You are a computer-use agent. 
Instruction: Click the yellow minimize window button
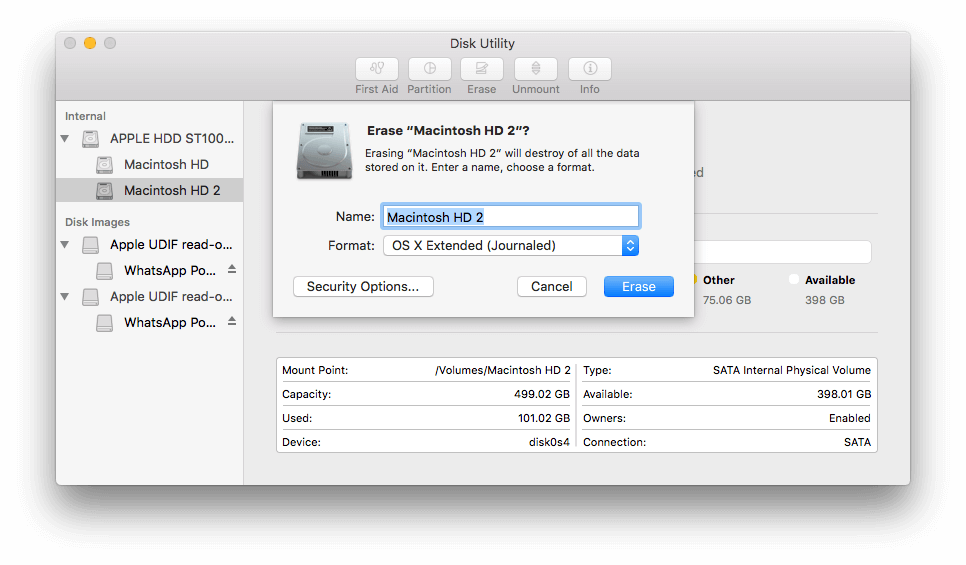(x=90, y=43)
